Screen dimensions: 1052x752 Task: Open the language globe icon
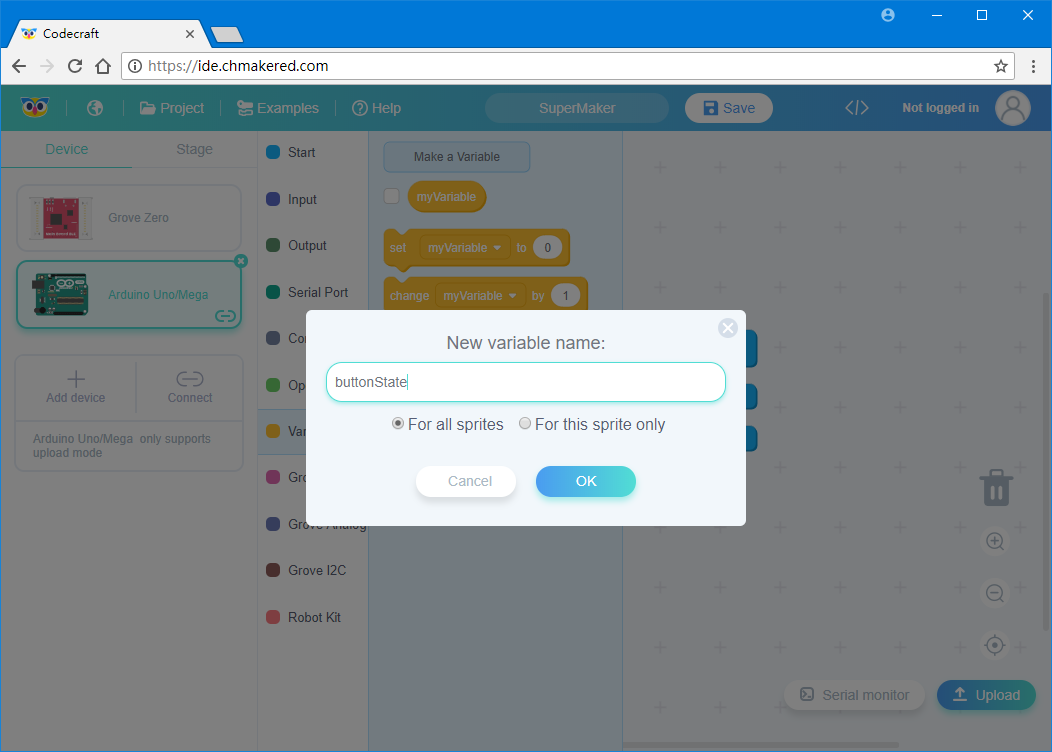tap(94, 107)
